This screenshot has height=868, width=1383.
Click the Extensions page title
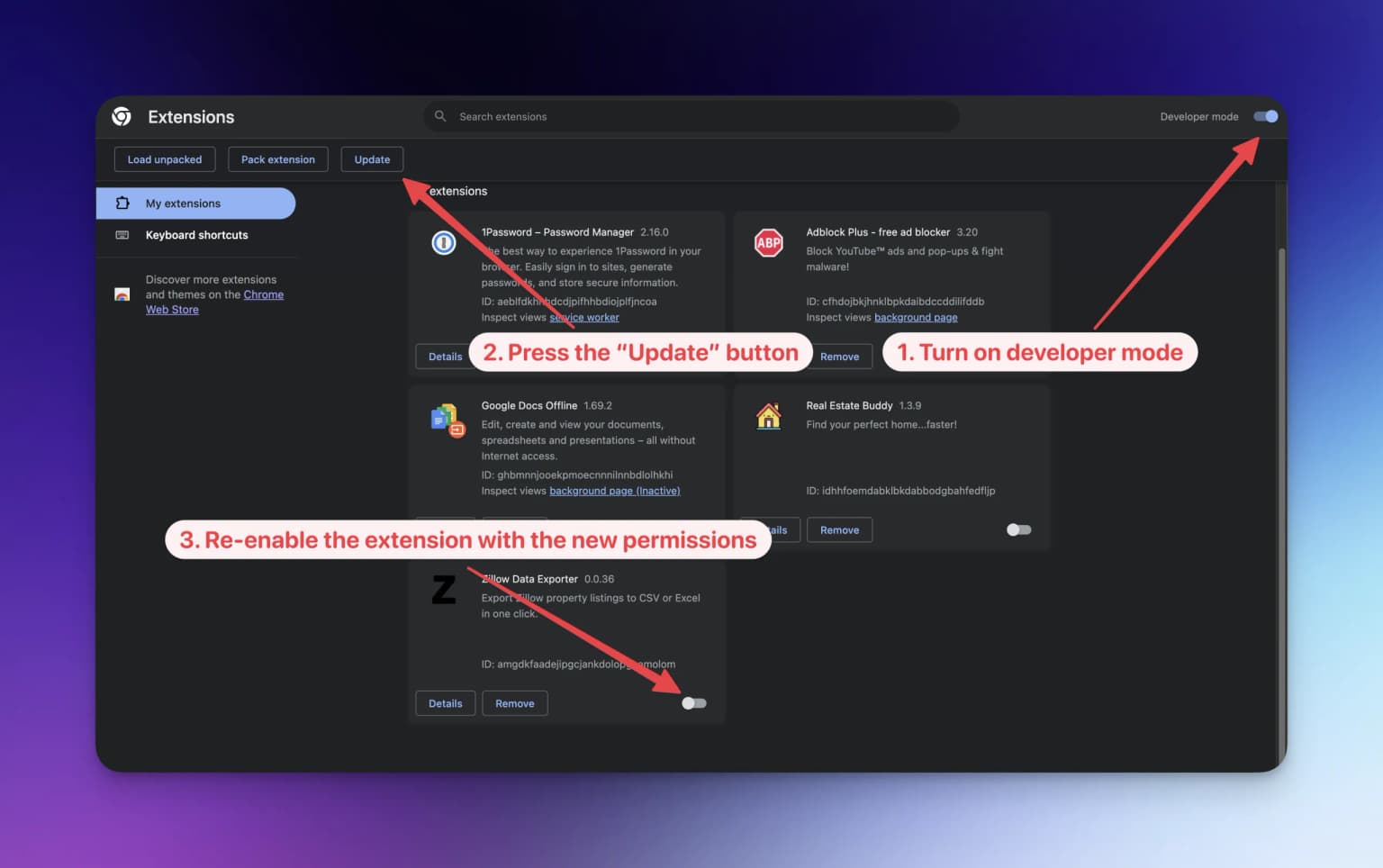point(191,117)
